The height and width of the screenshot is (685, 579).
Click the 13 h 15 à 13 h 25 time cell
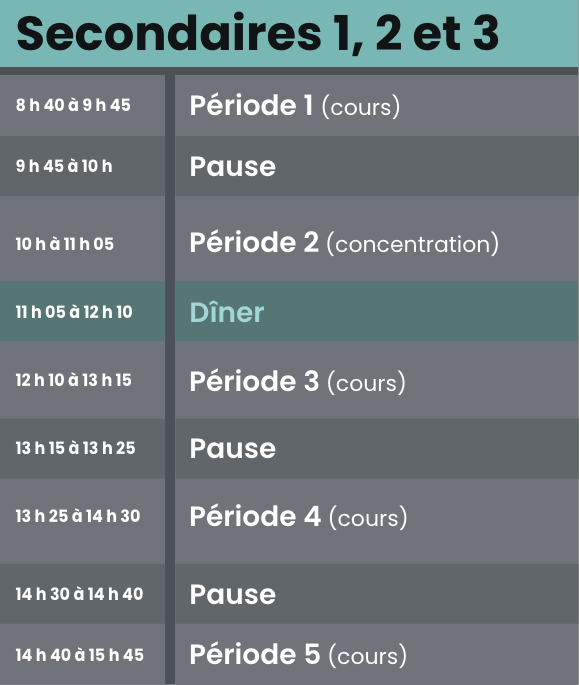click(x=82, y=449)
